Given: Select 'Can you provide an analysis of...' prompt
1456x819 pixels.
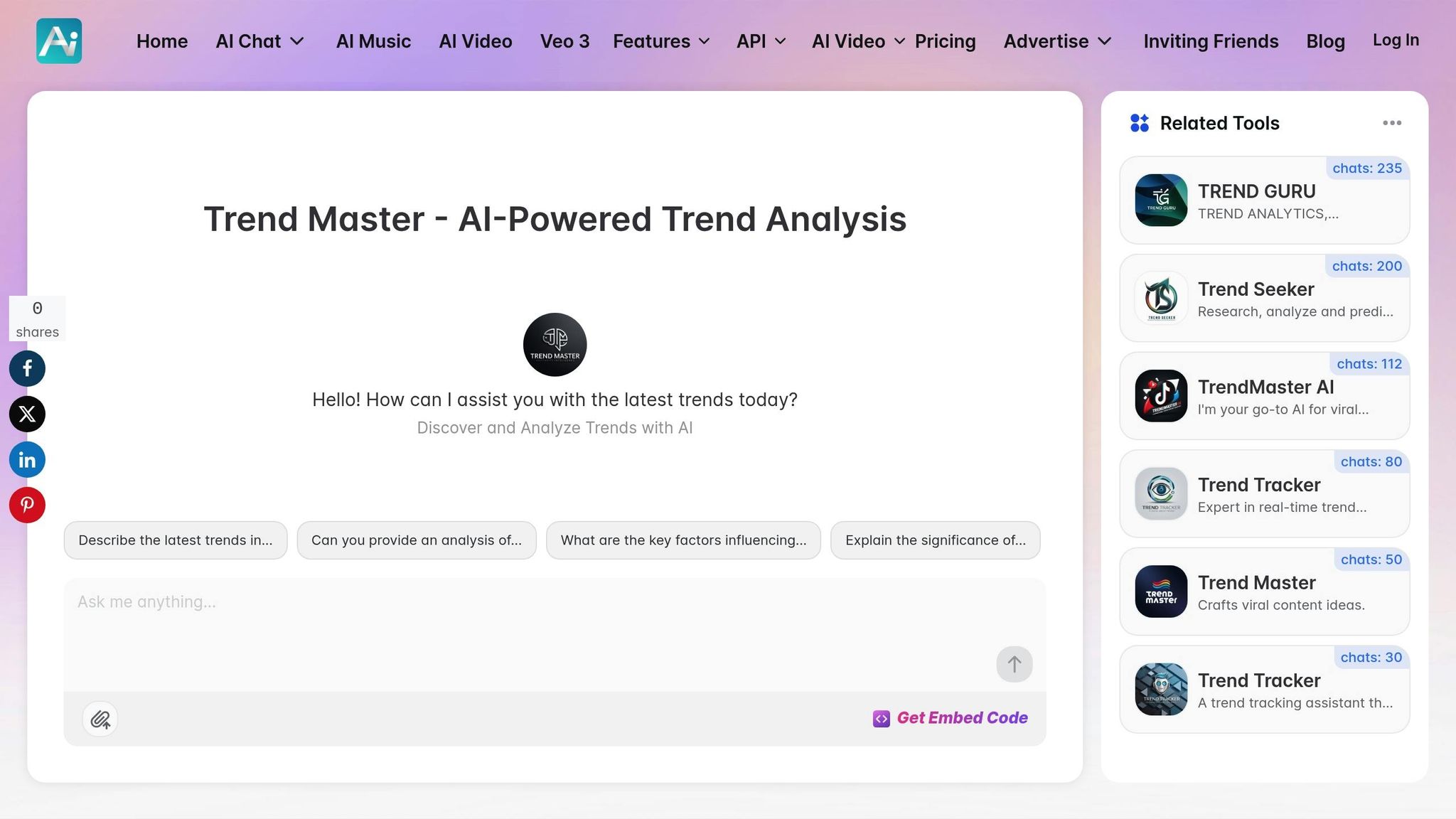Looking at the screenshot, I should click(417, 540).
